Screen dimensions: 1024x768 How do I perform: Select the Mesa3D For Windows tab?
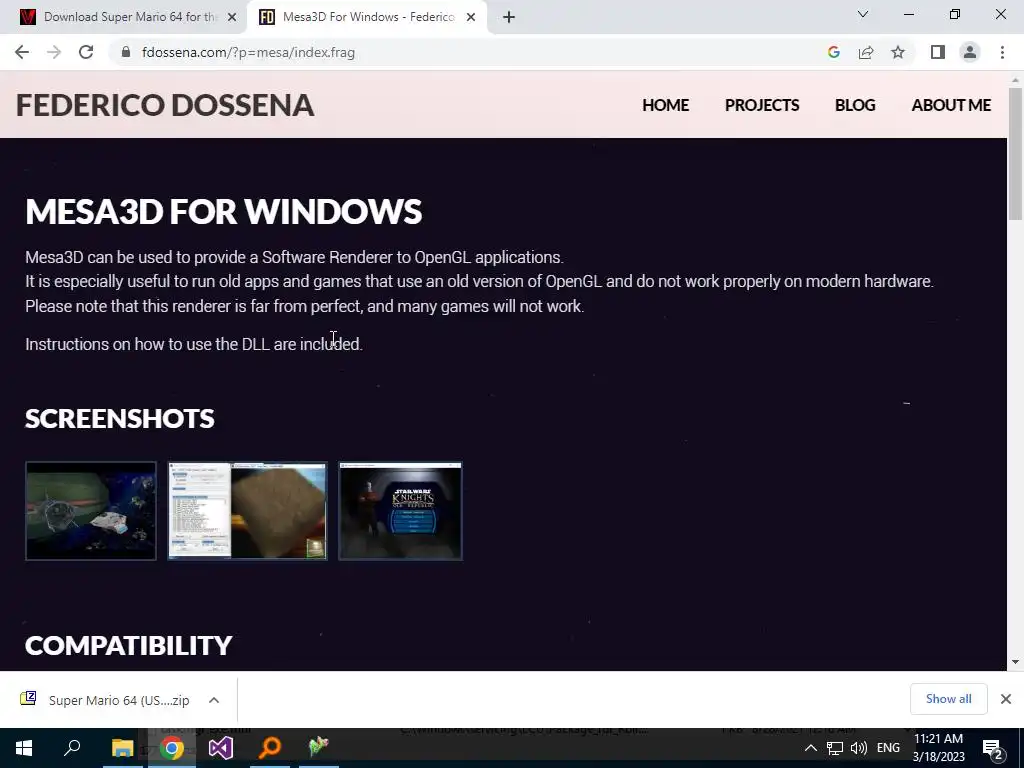367,17
